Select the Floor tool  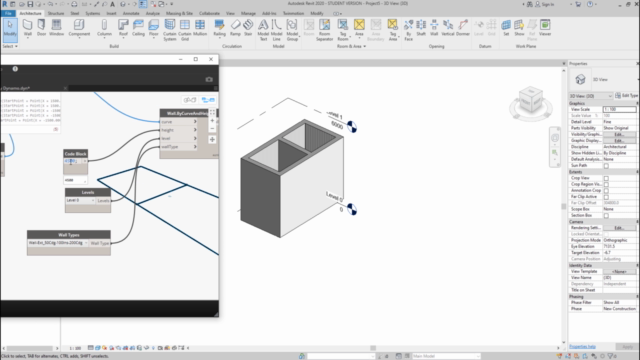point(153,28)
